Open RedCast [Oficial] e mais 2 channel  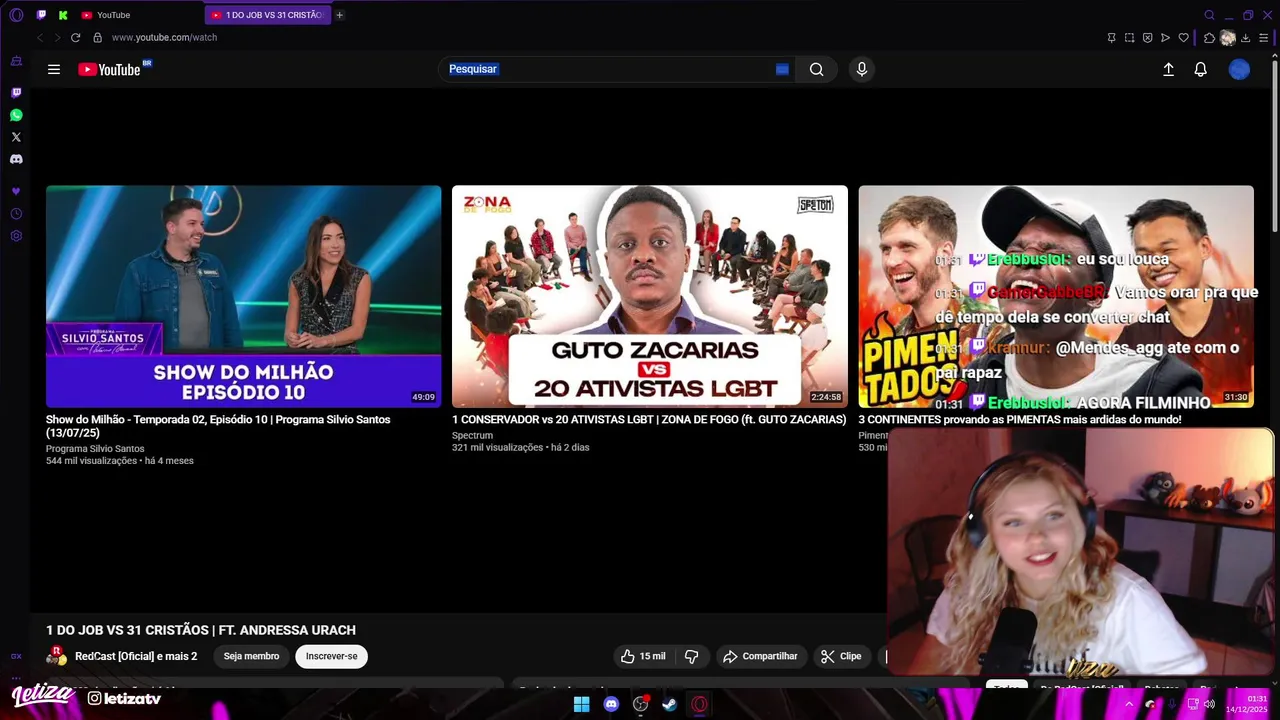tap(136, 656)
